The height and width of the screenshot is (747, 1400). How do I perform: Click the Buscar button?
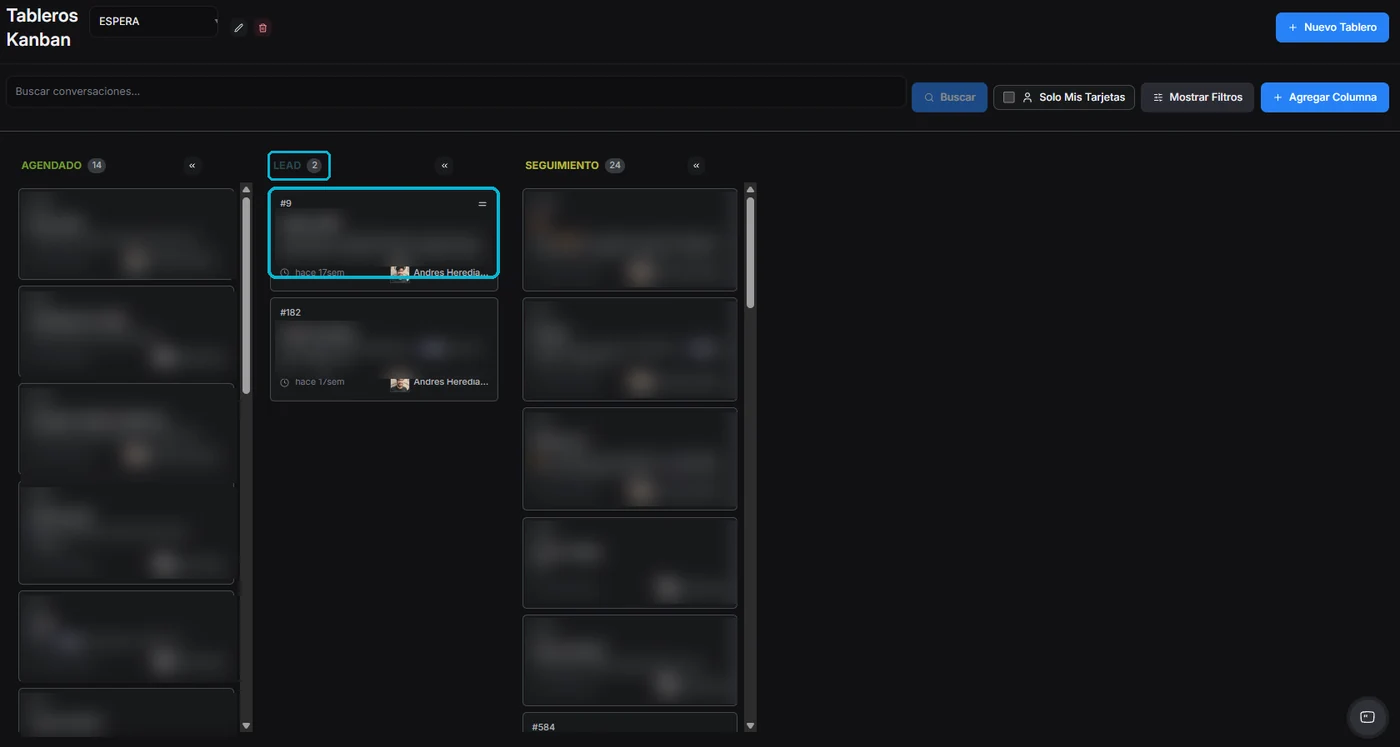pos(949,97)
